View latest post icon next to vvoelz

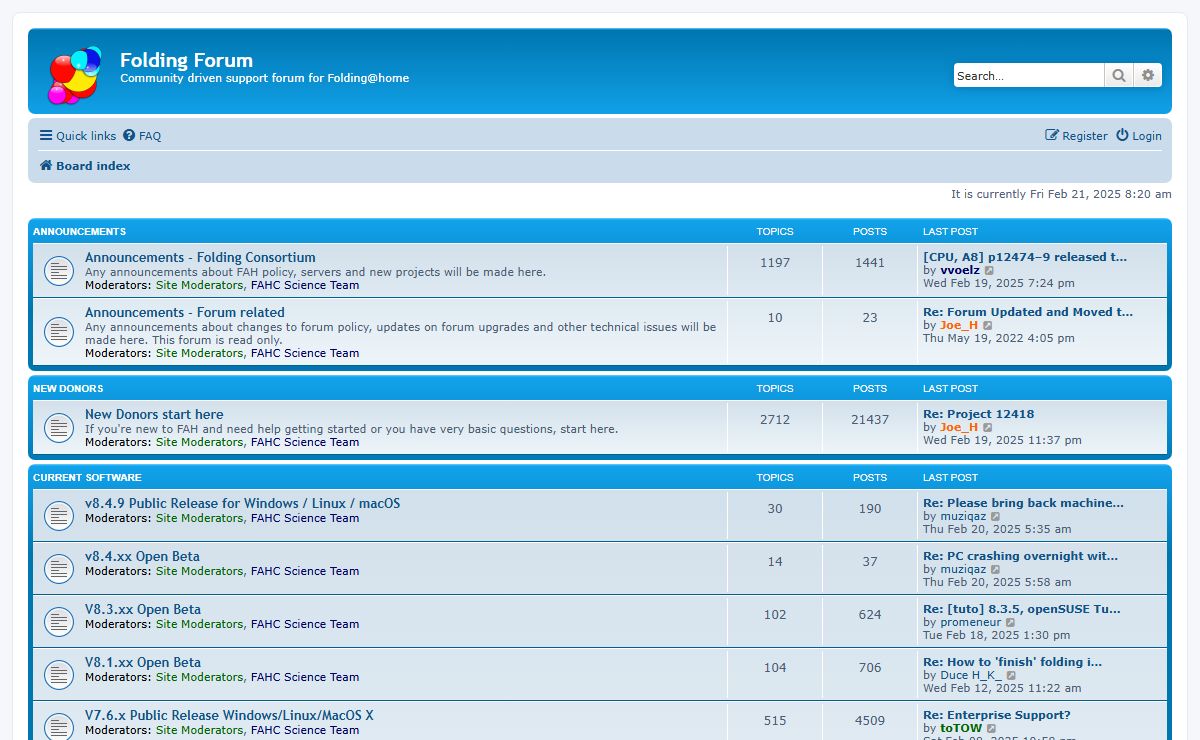pyautogui.click(x=990, y=271)
